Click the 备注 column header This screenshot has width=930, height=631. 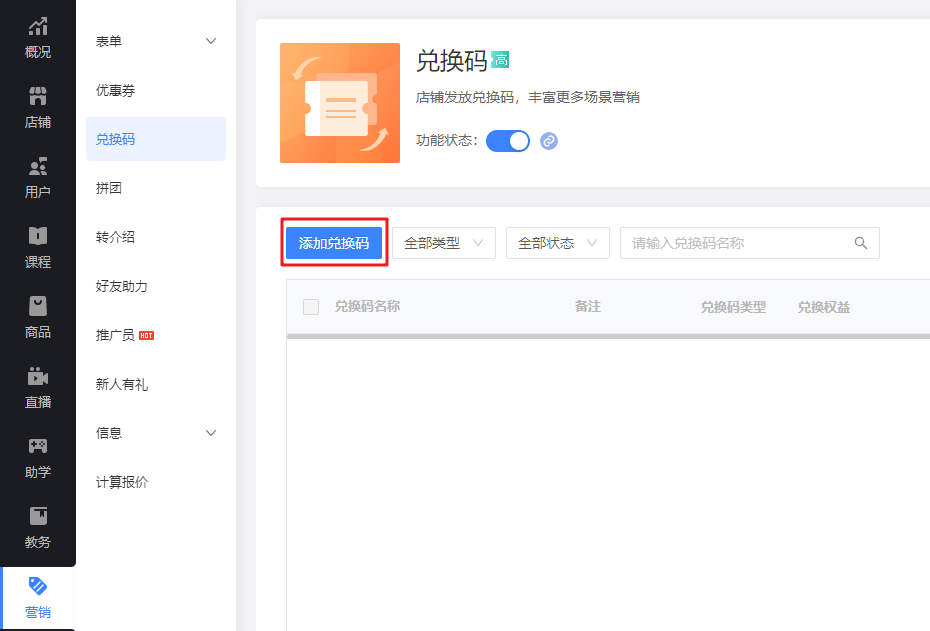point(588,307)
